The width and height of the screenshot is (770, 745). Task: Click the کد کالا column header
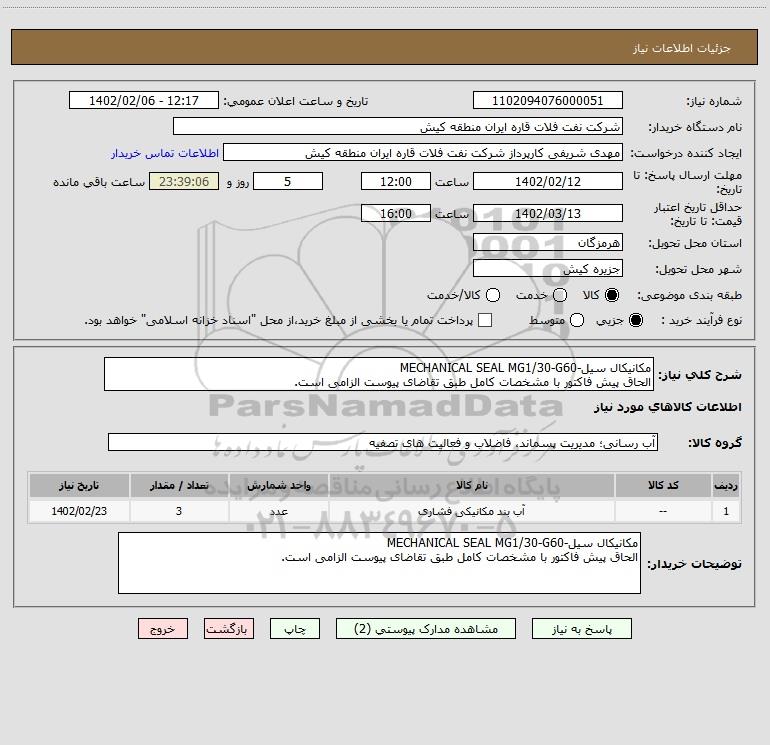point(663,485)
